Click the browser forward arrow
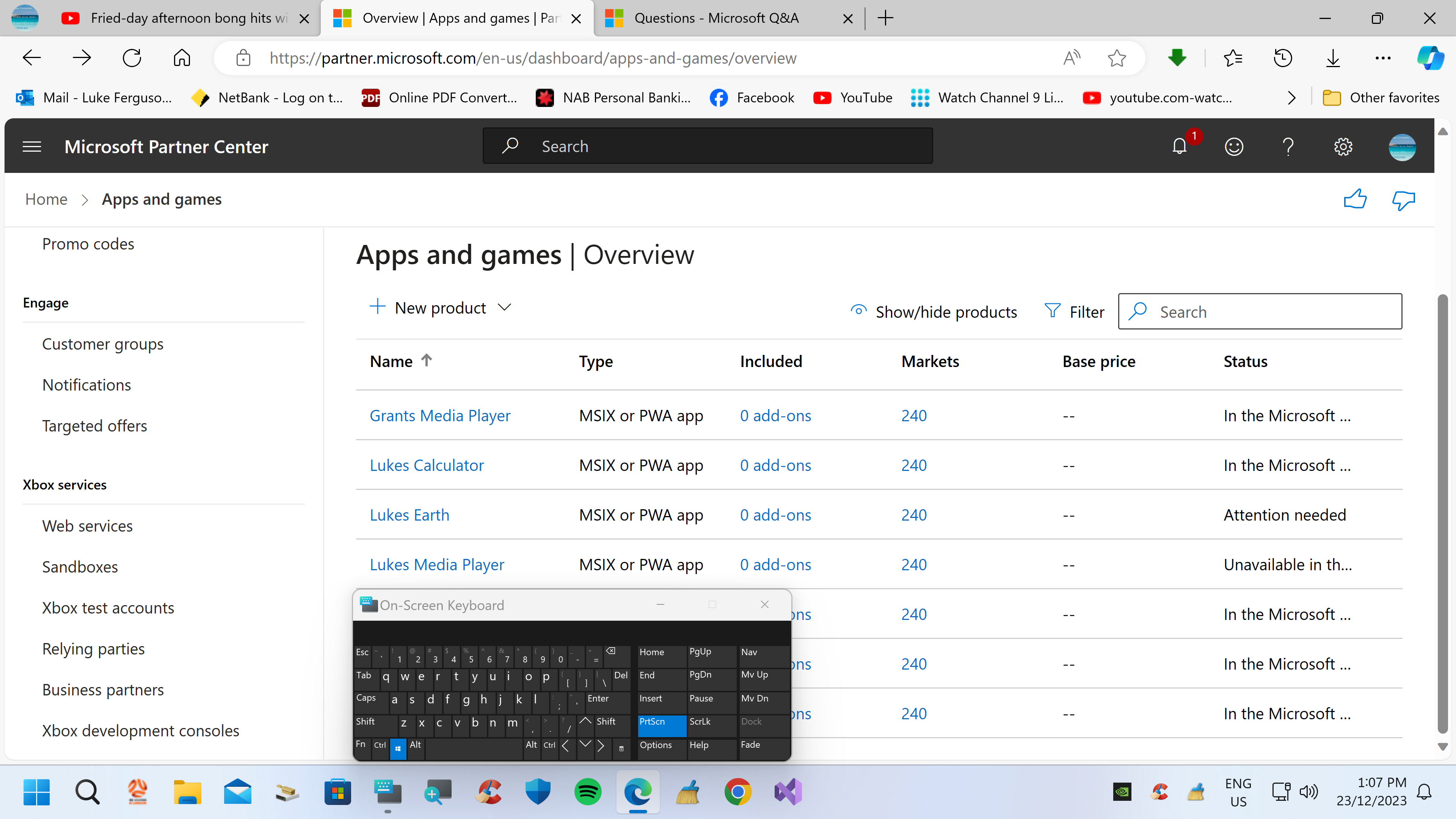This screenshot has width=1456, height=819. (x=82, y=58)
